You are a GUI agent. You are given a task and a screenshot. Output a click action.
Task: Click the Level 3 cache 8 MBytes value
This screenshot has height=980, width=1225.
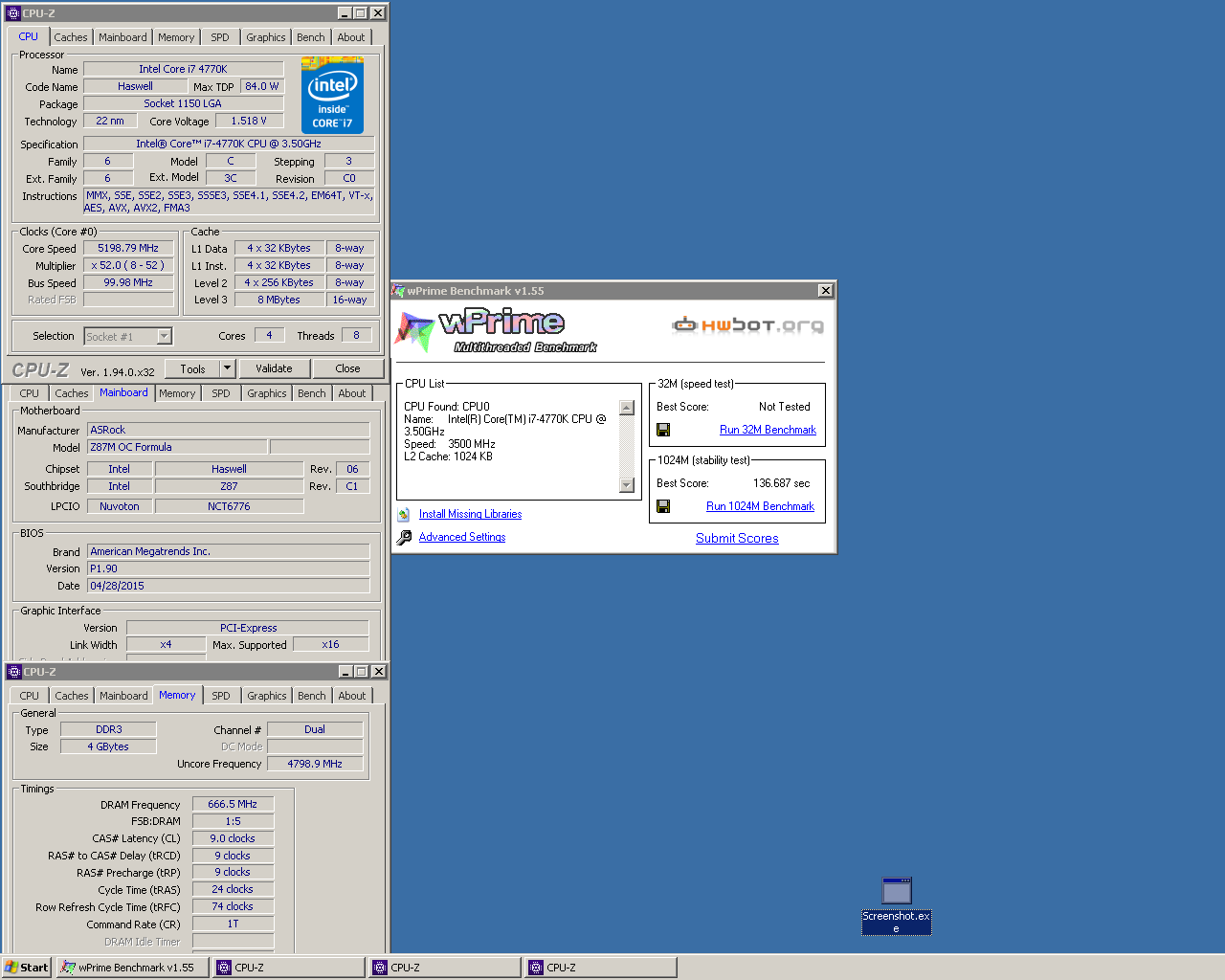coord(278,300)
